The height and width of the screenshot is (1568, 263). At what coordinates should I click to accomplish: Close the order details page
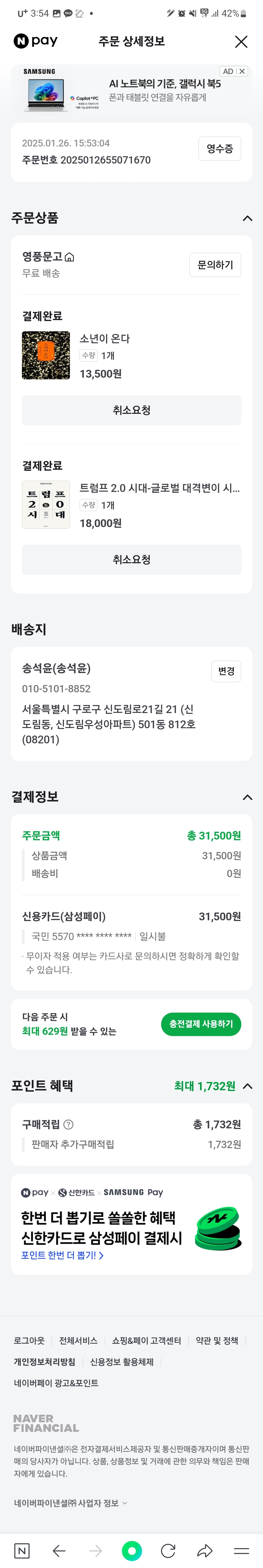[x=241, y=42]
